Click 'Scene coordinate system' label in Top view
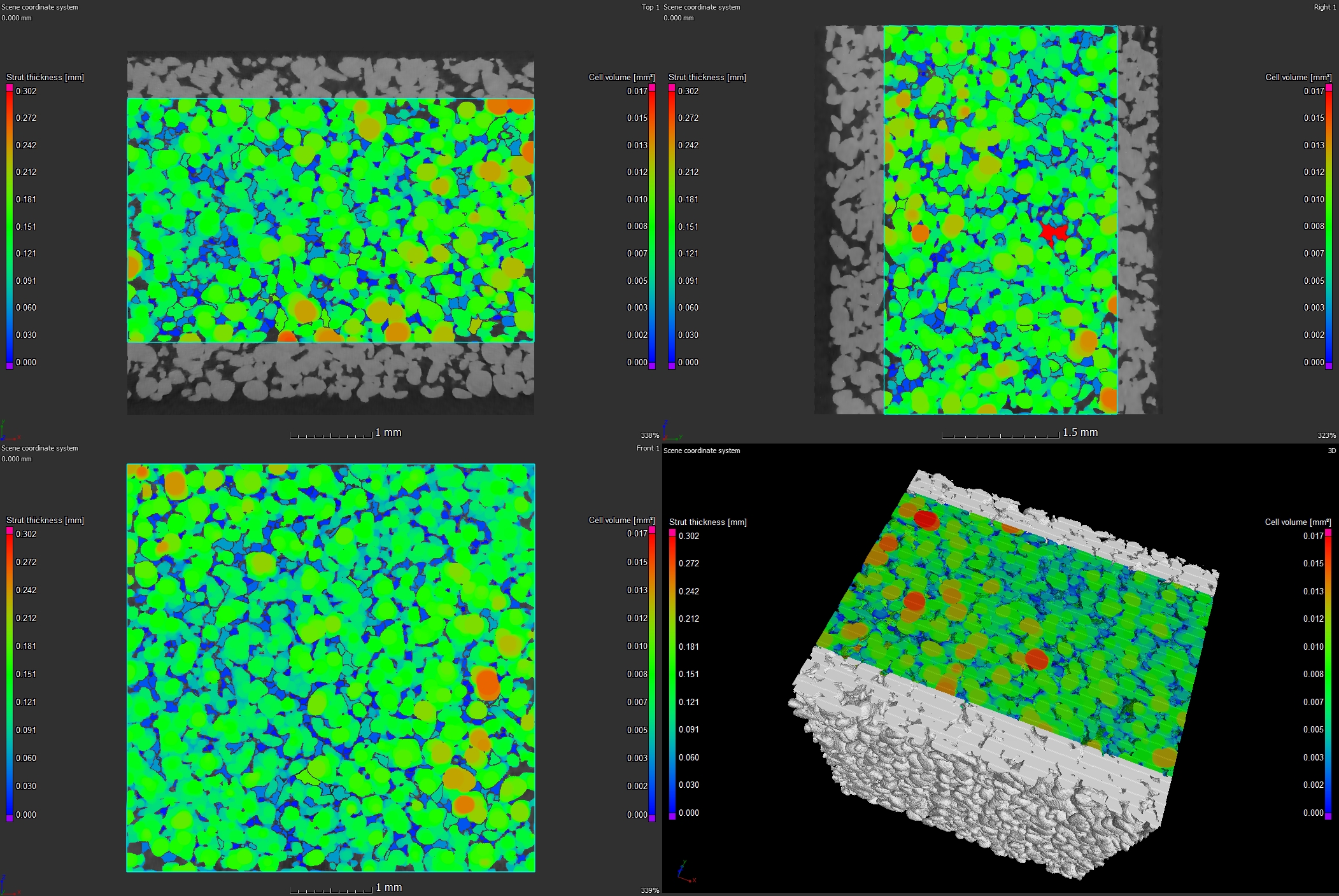The width and height of the screenshot is (1339, 896). tap(39, 7)
